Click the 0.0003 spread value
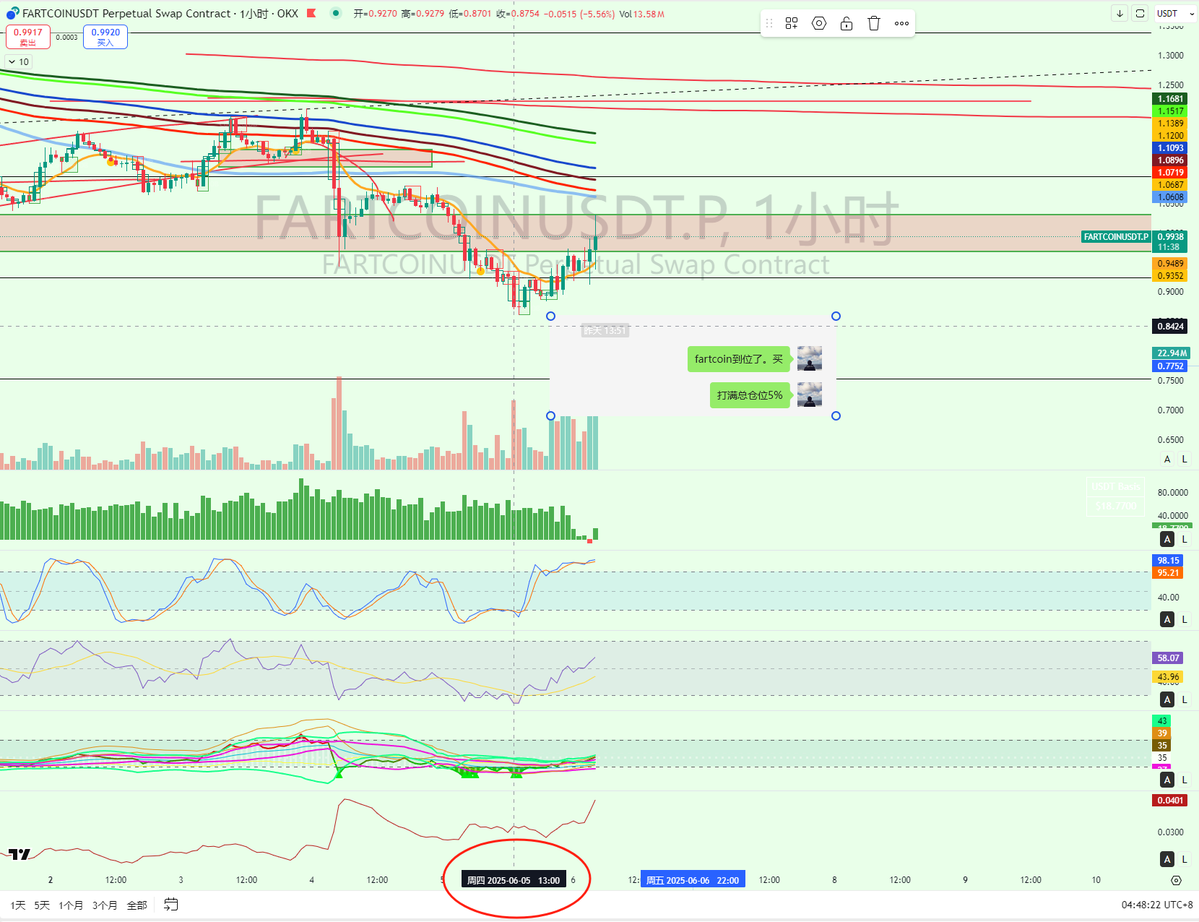This screenshot has height=922, width=1199. click(x=67, y=37)
